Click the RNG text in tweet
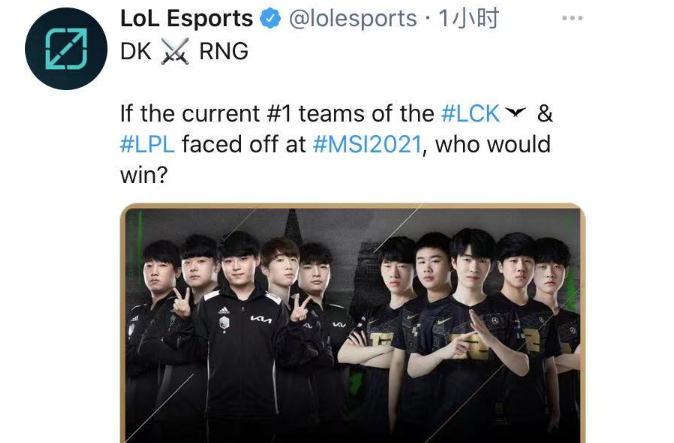The height and width of the screenshot is (443, 674). [x=224, y=52]
